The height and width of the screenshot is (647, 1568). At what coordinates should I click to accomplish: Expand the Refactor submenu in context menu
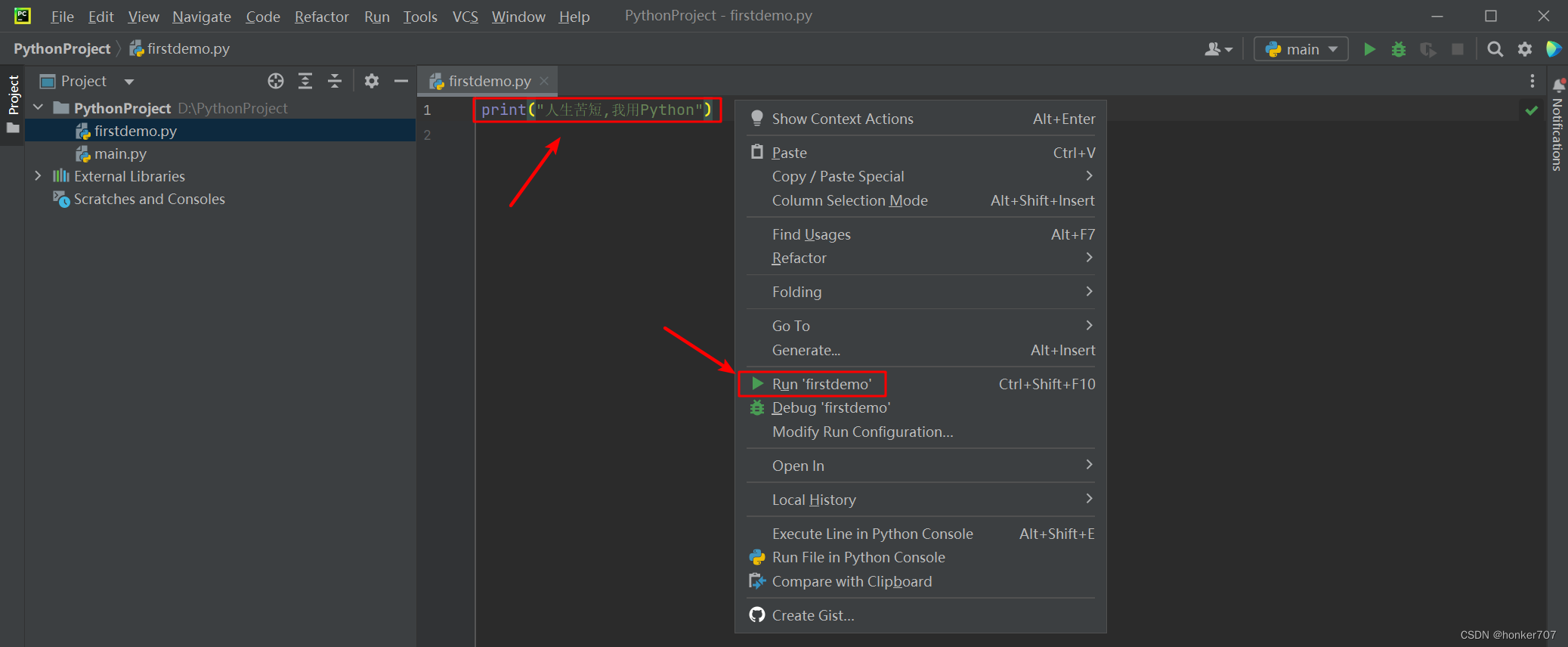click(920, 258)
